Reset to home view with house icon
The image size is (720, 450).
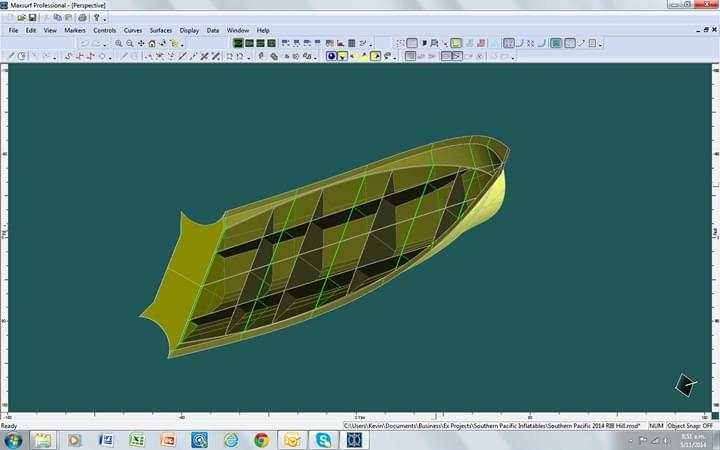[152, 43]
